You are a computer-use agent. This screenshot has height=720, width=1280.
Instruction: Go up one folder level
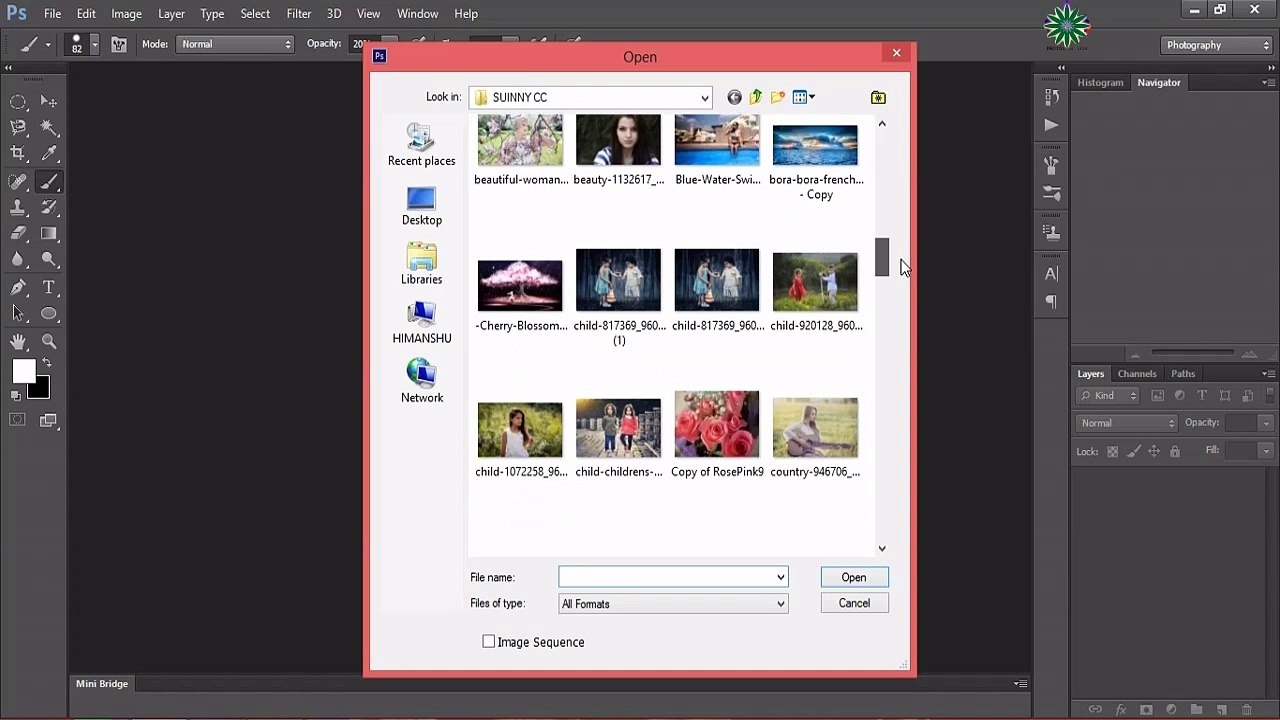point(756,97)
